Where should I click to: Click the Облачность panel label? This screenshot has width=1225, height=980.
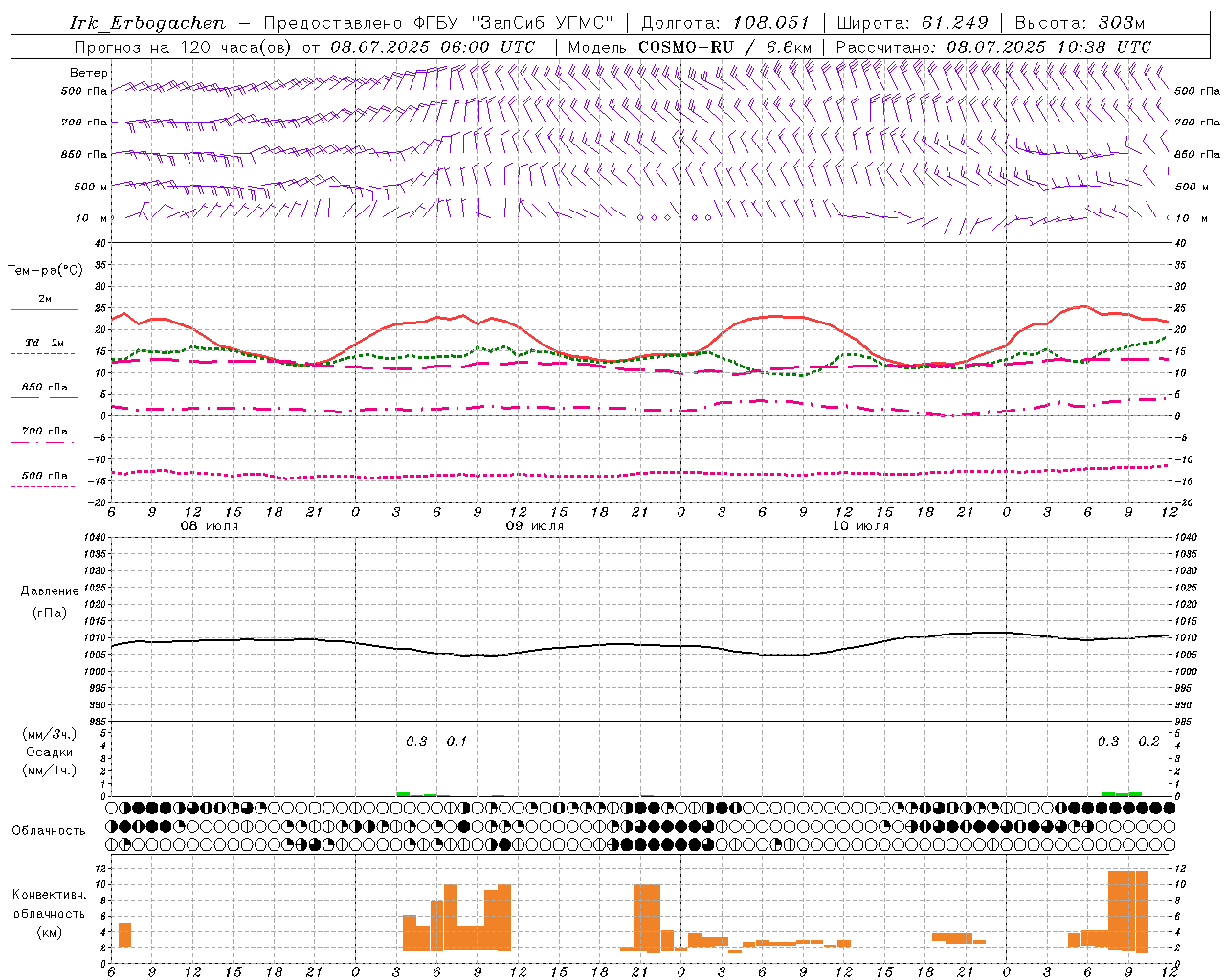[x=49, y=830]
